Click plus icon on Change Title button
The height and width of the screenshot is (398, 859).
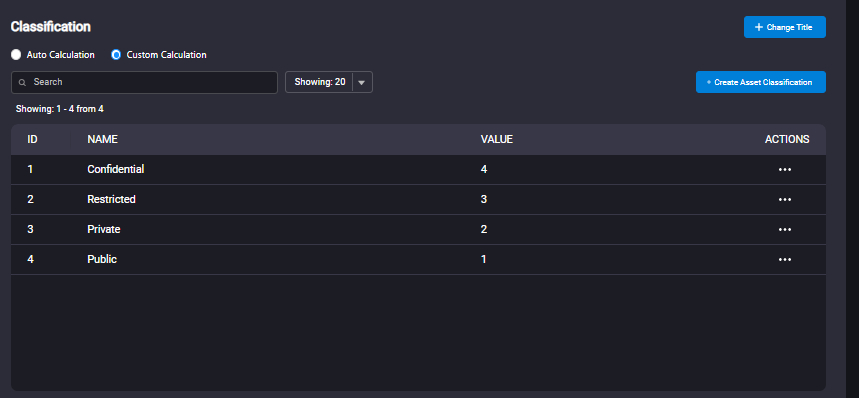759,27
